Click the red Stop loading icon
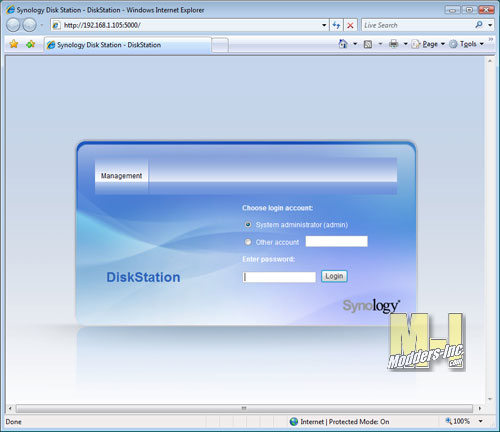500x432 pixels. (x=350, y=25)
